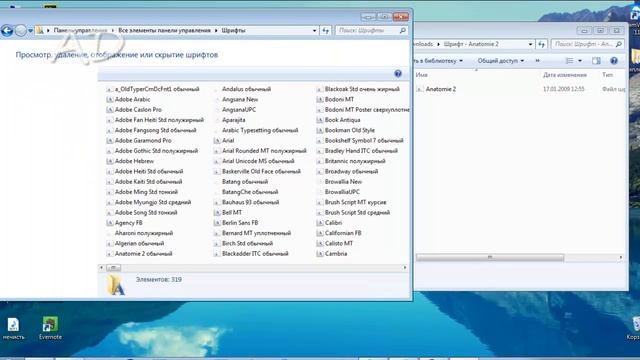Select Californian FB font icon
The image size is (640, 360).
pyautogui.click(x=320, y=233)
